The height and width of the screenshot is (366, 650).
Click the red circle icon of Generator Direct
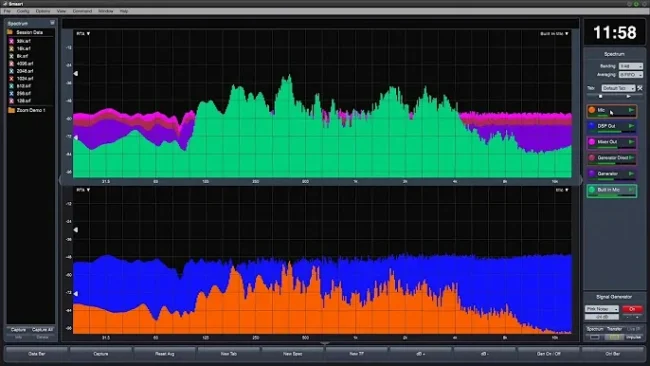point(592,158)
